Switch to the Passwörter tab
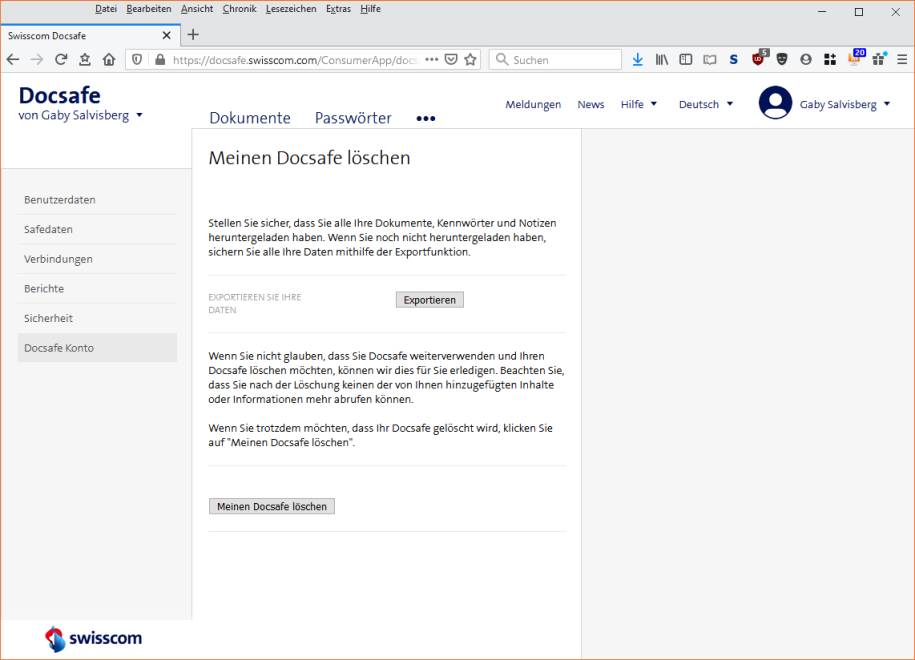The height and width of the screenshot is (660, 915). [353, 118]
